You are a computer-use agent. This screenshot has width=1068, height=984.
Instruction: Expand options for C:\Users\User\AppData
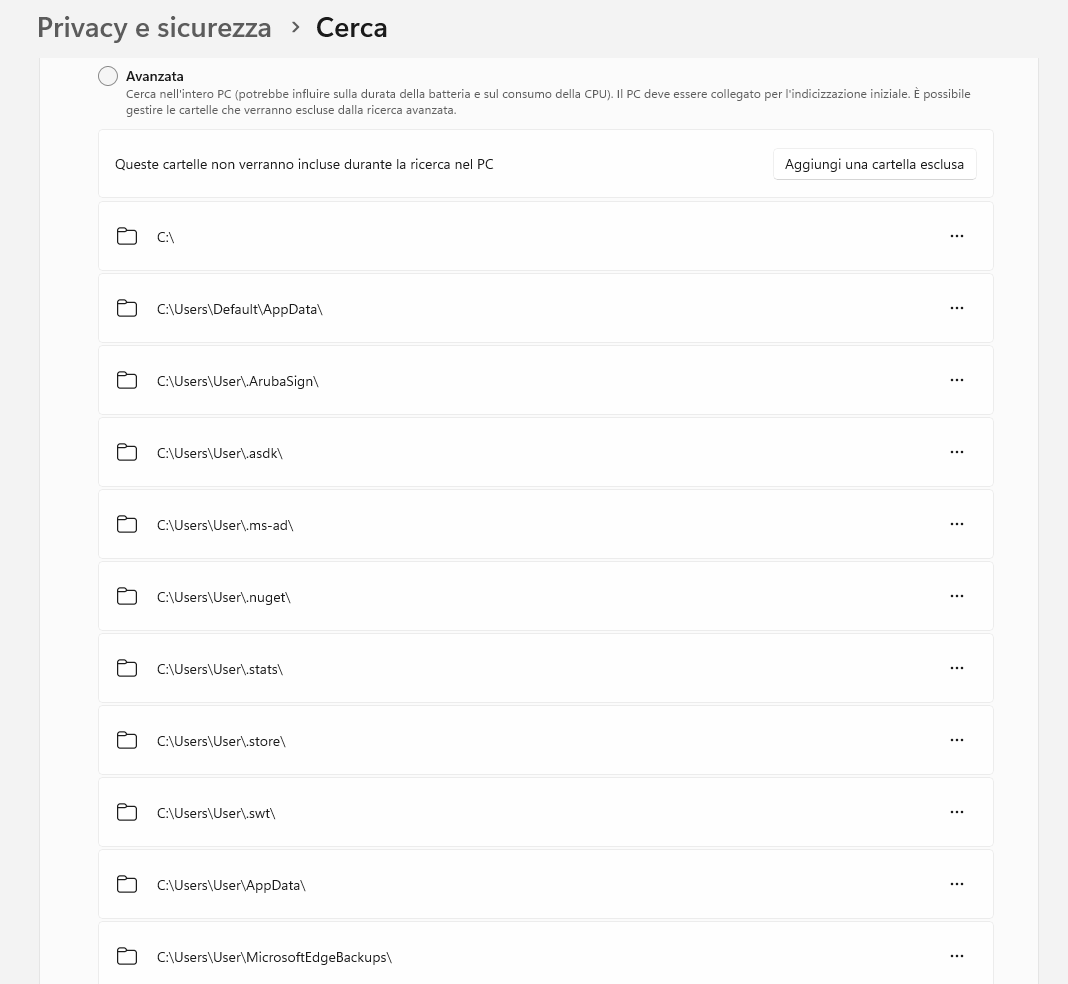click(x=956, y=884)
